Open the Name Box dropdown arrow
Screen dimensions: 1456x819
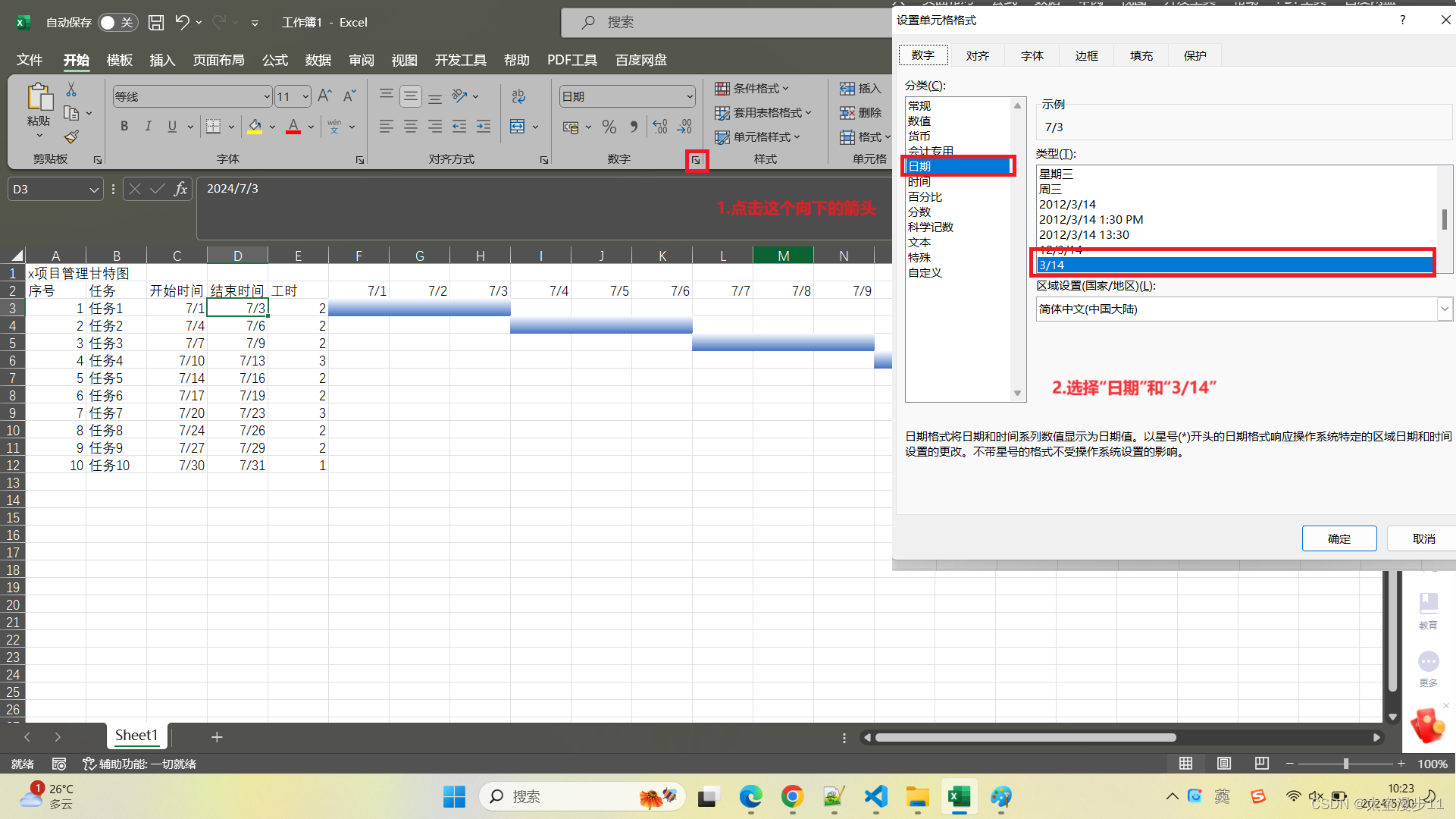[94, 190]
